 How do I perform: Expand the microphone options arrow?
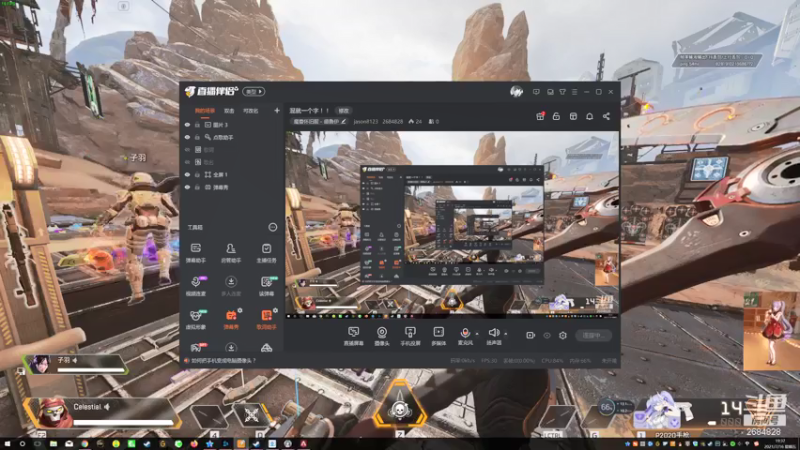tap(477, 334)
